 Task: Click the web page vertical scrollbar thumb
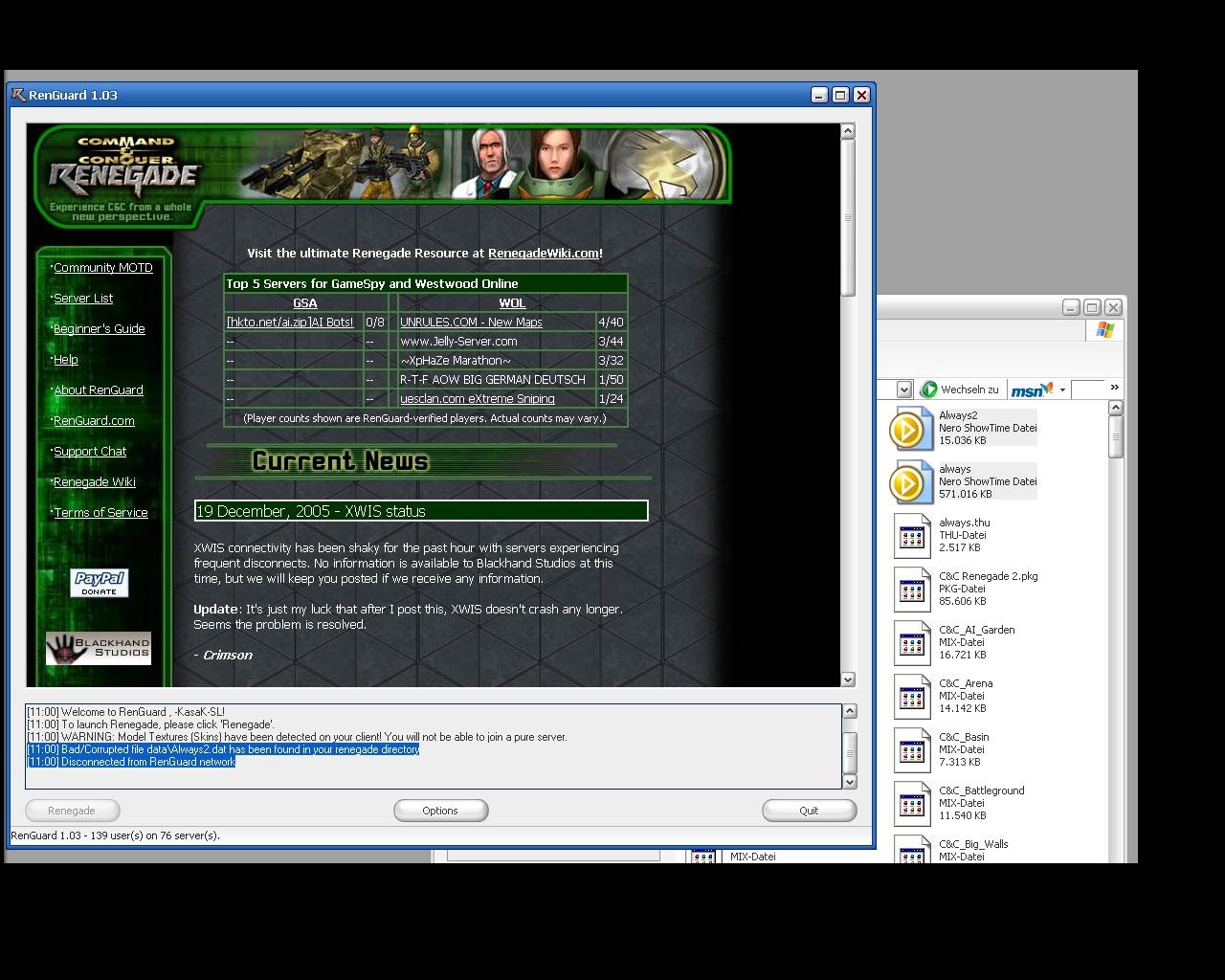click(x=848, y=218)
